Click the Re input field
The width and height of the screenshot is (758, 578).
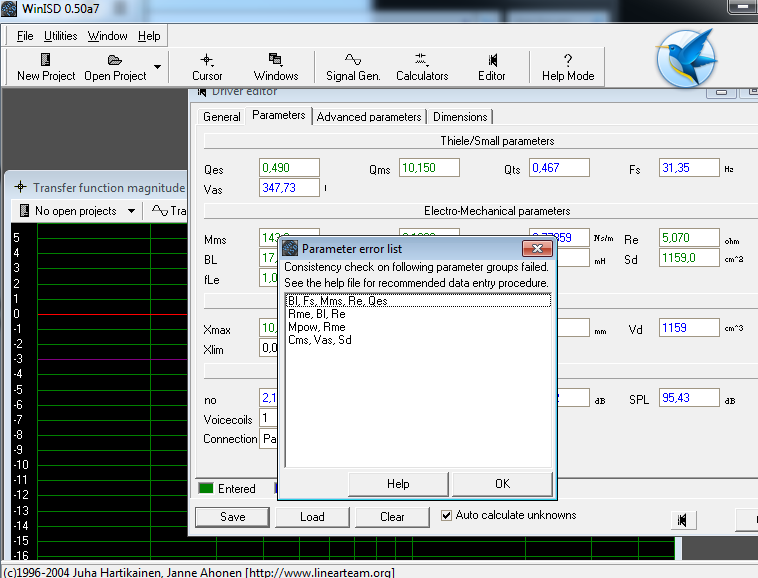pos(689,238)
